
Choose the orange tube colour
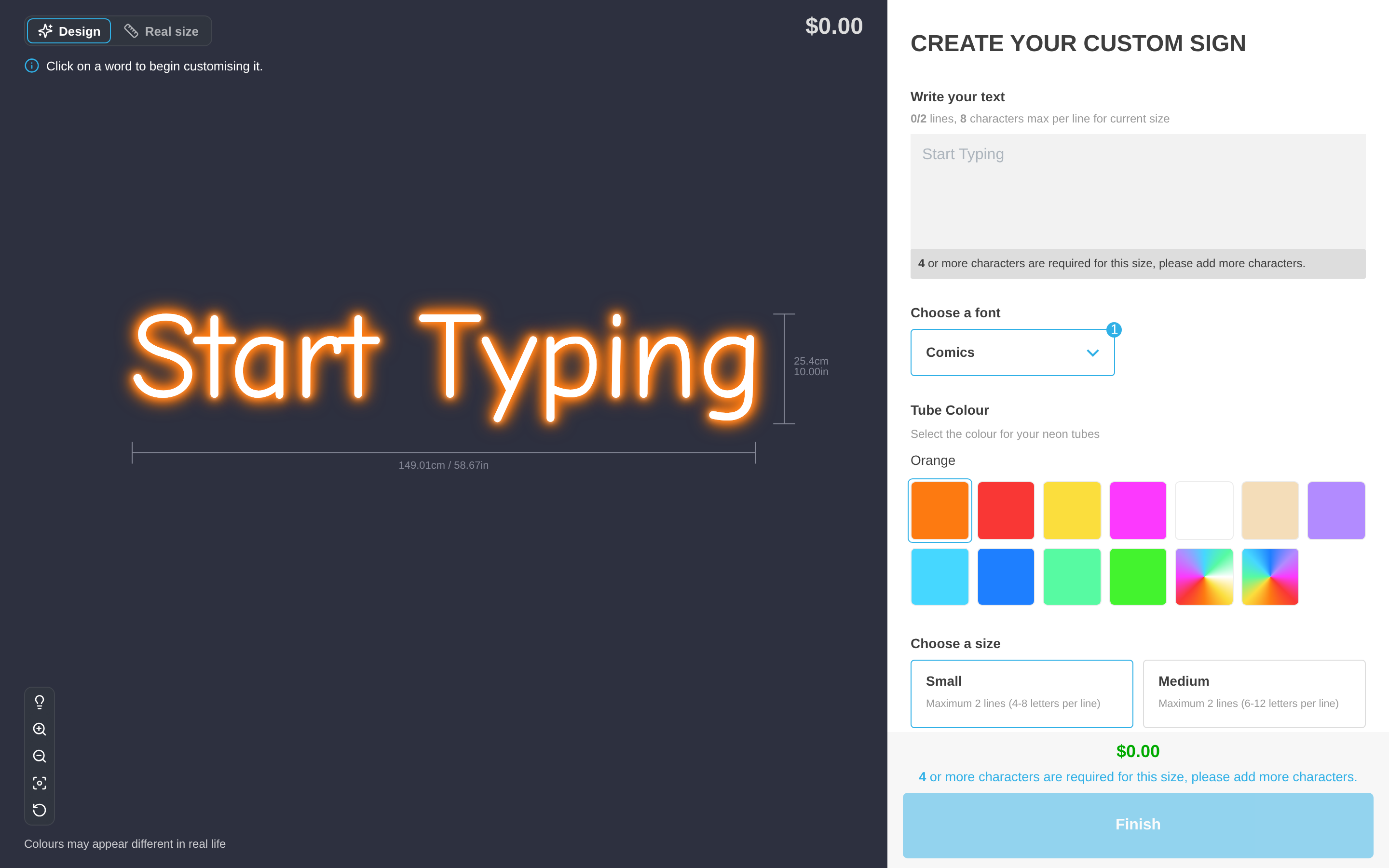click(x=940, y=510)
